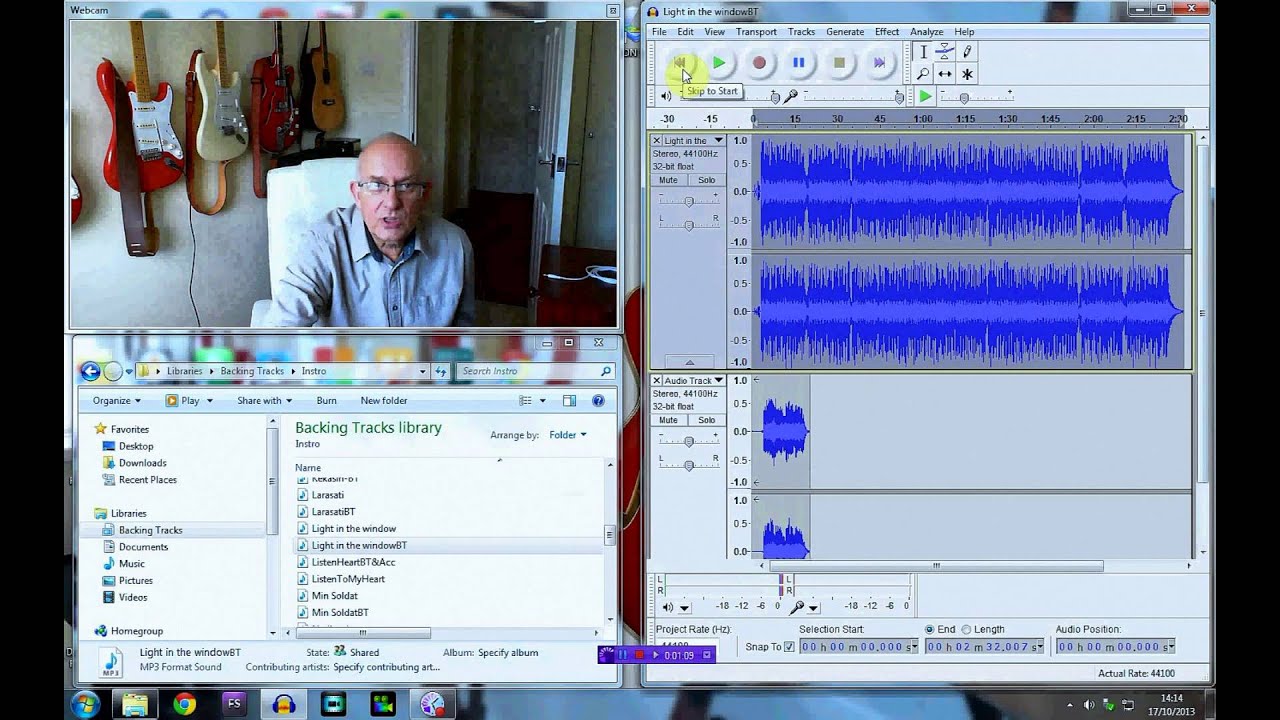Click the Change your view icon in Explorer
This screenshot has width=1280, height=720.
point(526,401)
